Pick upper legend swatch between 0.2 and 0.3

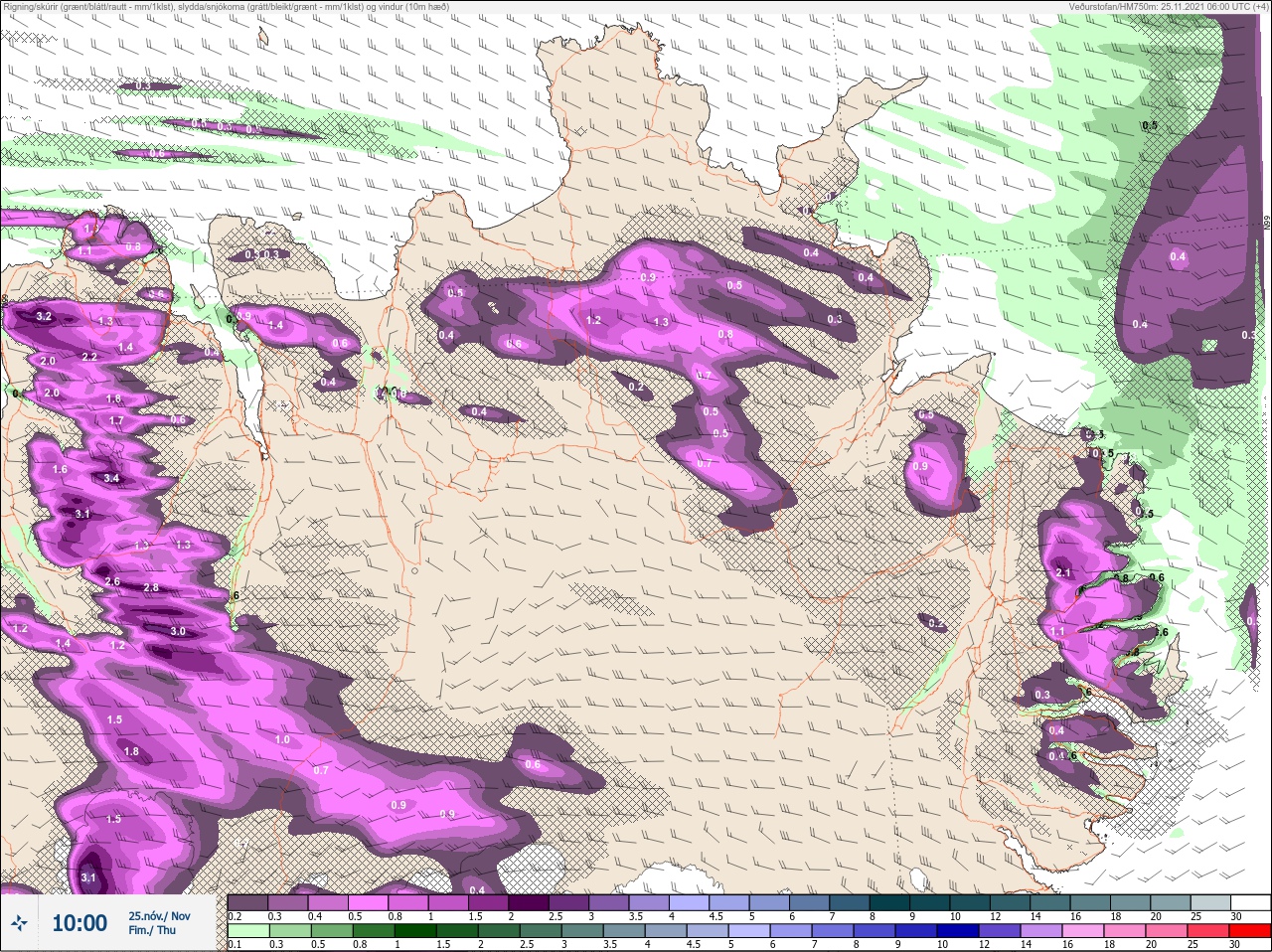[247, 902]
